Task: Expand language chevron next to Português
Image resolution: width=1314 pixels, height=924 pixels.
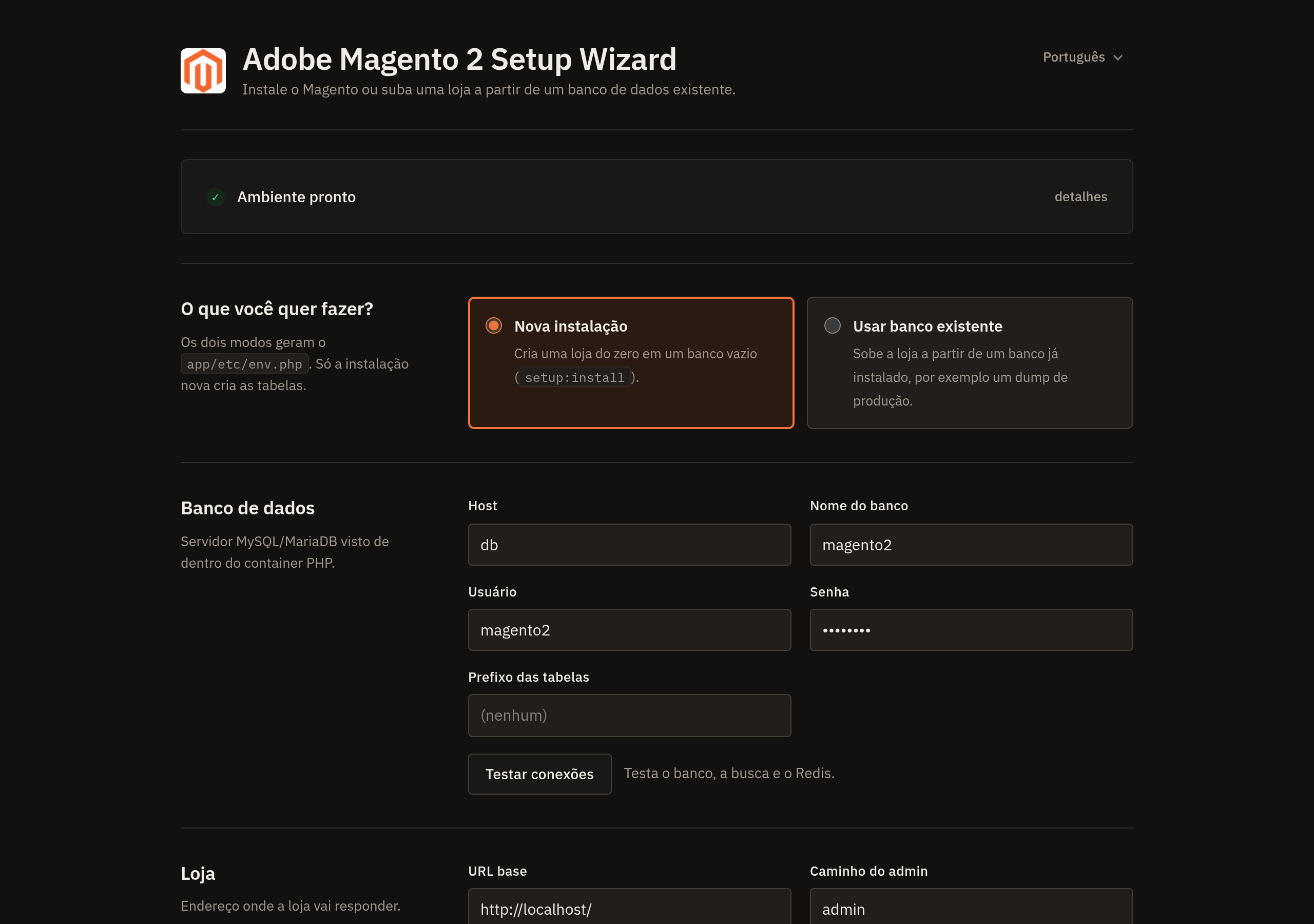Action: coord(1118,58)
